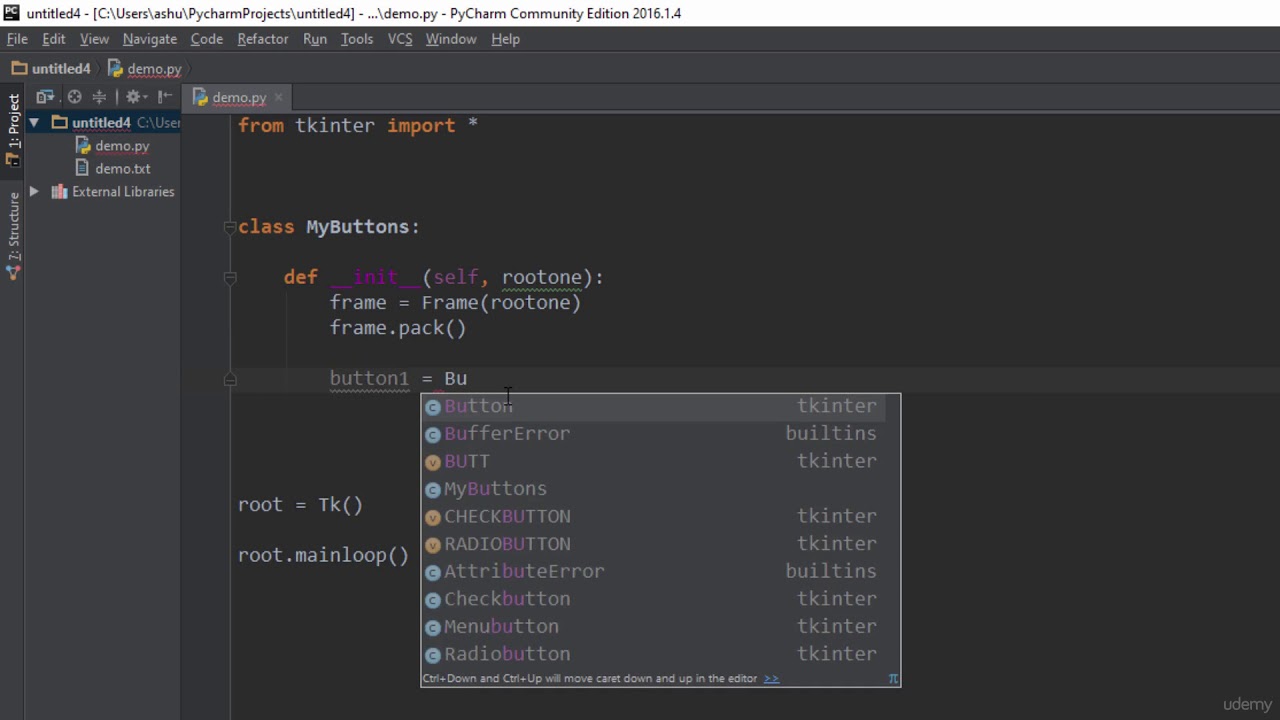The height and width of the screenshot is (720, 1280).
Task: Click untitled4 in the navigation breadcrumb
Action: 60,69
